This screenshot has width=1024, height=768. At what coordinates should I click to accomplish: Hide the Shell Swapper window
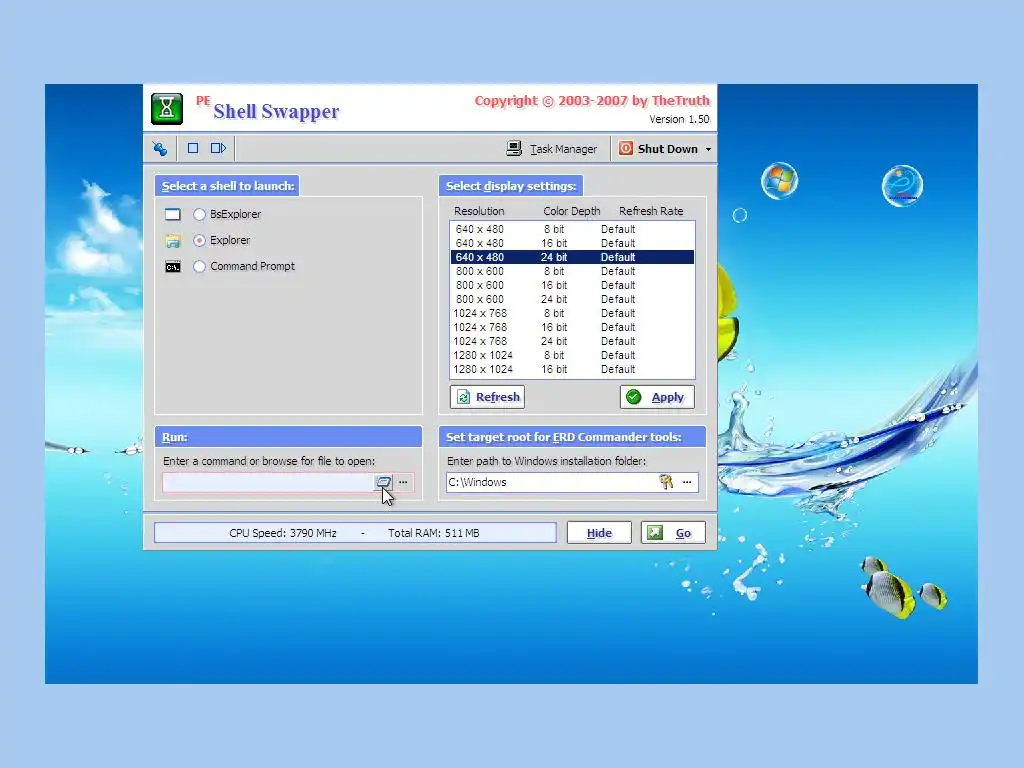point(599,533)
